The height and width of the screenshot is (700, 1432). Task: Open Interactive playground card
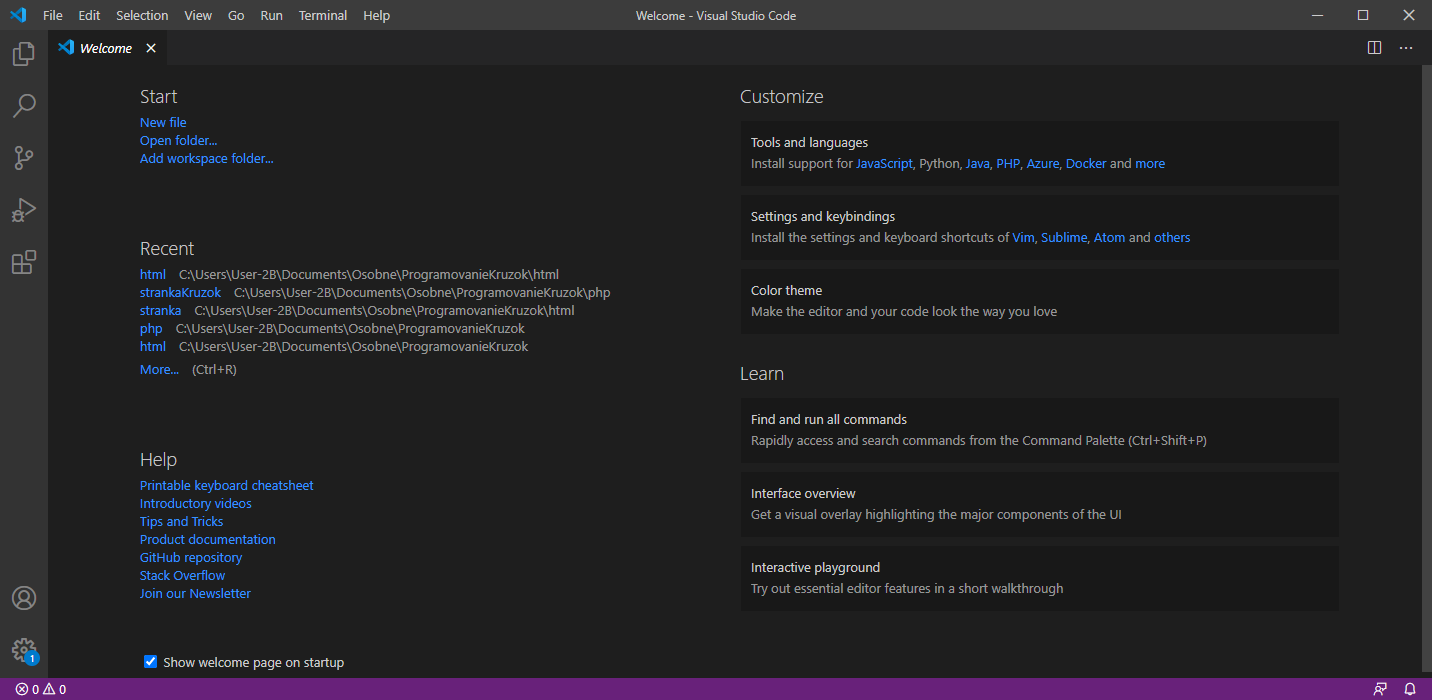pos(1039,578)
